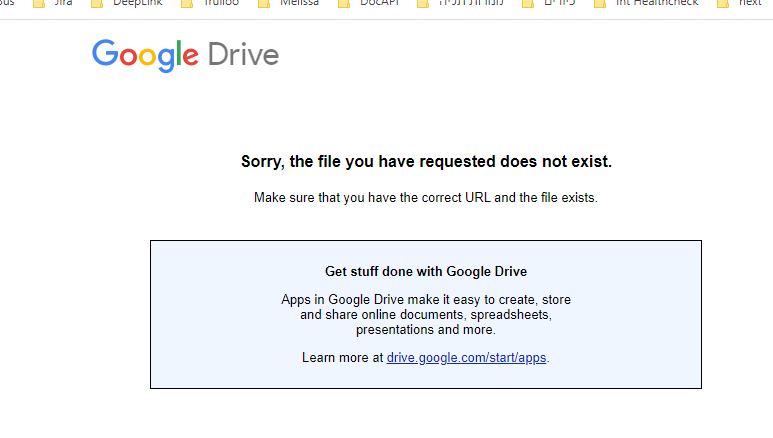773x438 pixels.
Task: Open the Trulioo bookmark folder
Action: (x=210, y=3)
